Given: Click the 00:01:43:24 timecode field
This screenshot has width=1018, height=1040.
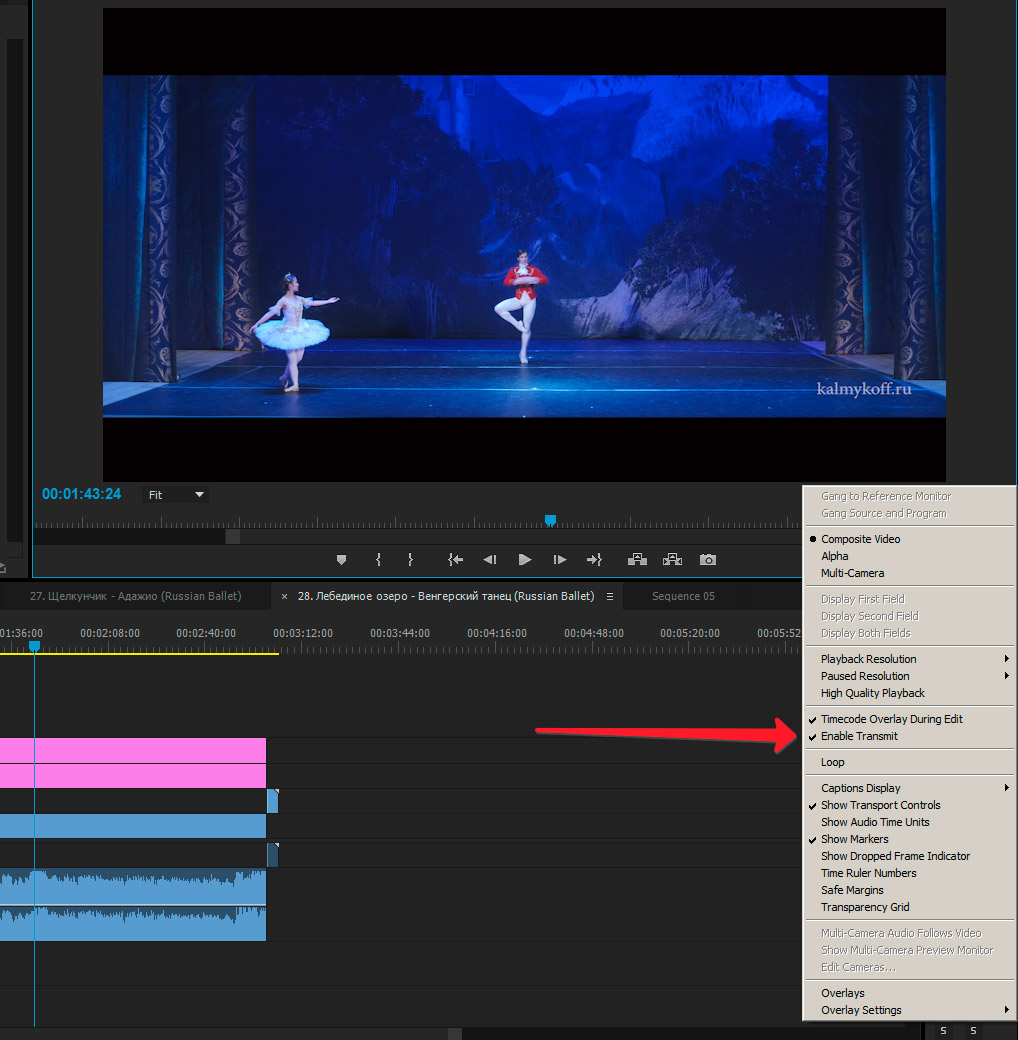Looking at the screenshot, I should tap(82, 494).
